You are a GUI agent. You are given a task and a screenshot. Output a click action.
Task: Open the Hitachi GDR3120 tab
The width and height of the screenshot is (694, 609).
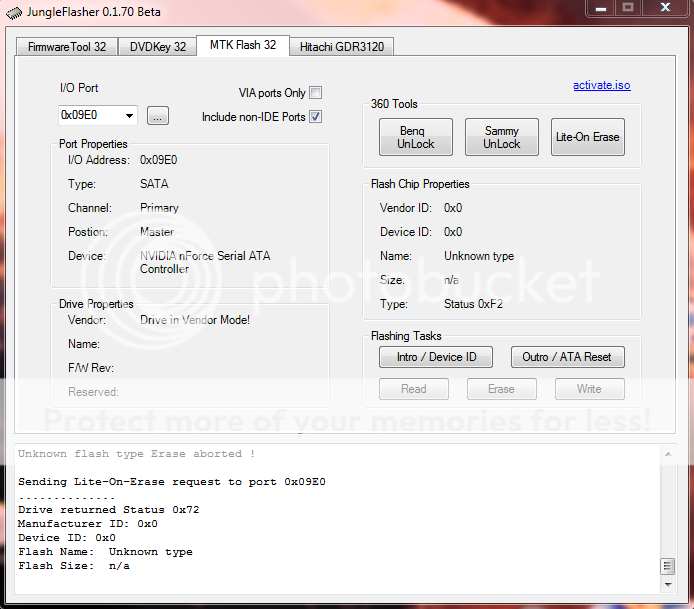[340, 46]
